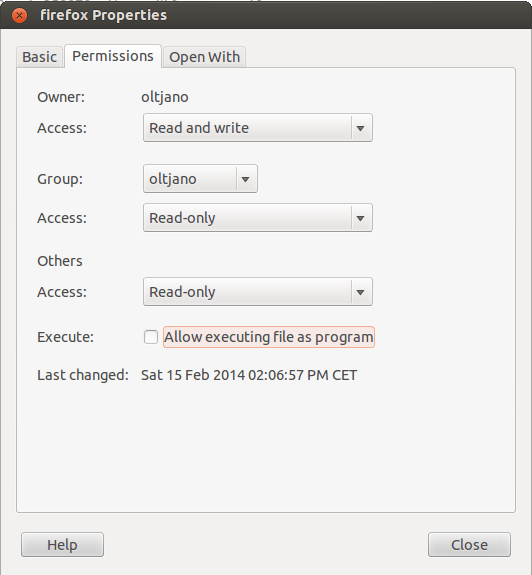Open the owner's Read and write access combo box
Screen dimensions: 532x575
point(258,128)
